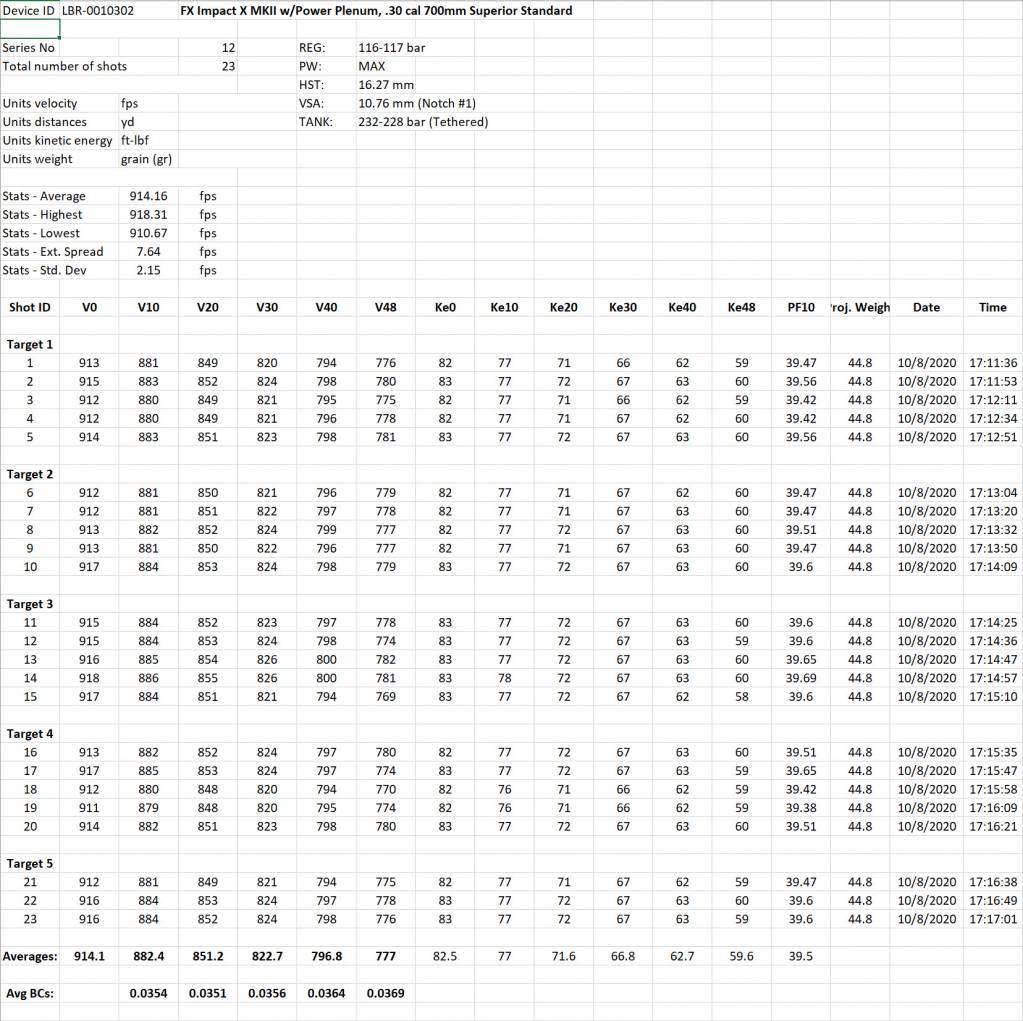Click the average velocity value 914.16
This screenshot has width=1023, height=1021.
pos(148,196)
